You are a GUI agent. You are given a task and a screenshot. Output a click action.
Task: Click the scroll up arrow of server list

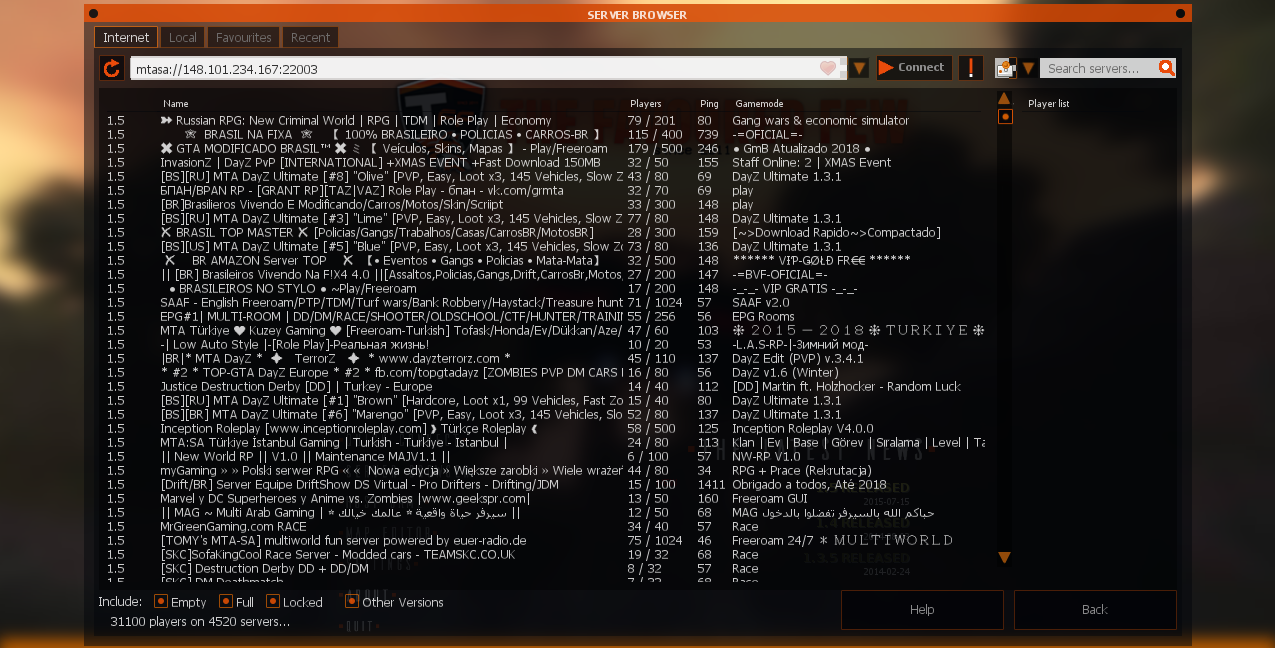[x=1005, y=98]
